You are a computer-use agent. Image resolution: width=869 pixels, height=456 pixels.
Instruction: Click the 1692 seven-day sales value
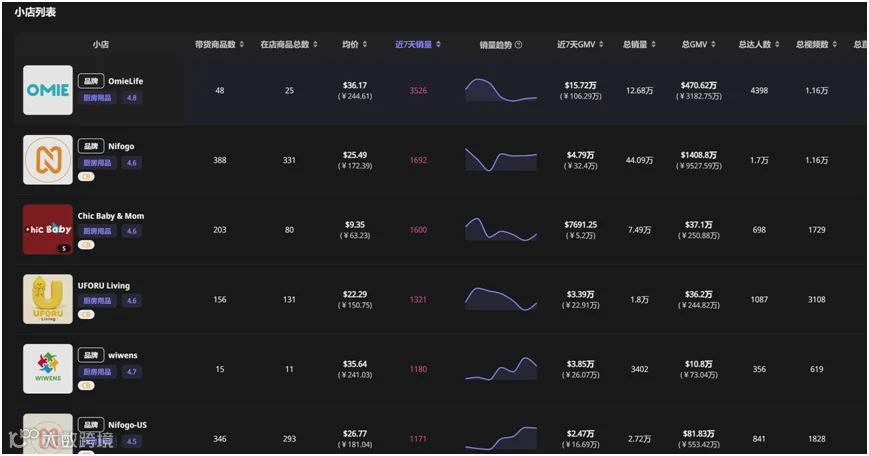point(418,160)
